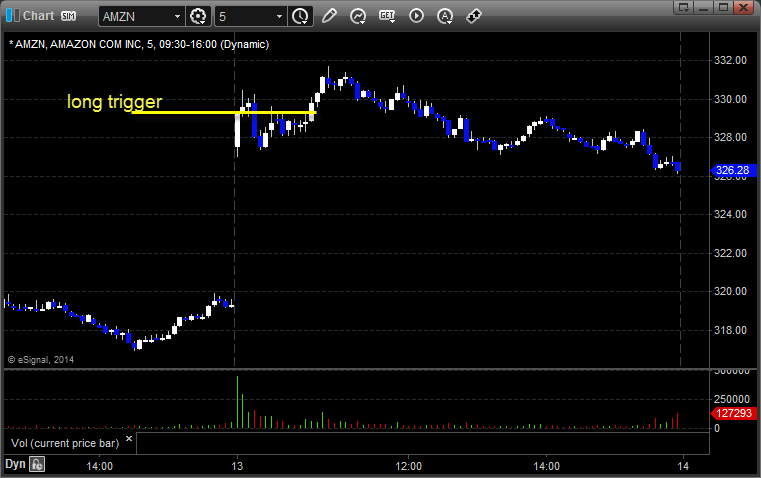Toggle the time lock icon next to Dyn
761x478 pixels.
point(37,464)
